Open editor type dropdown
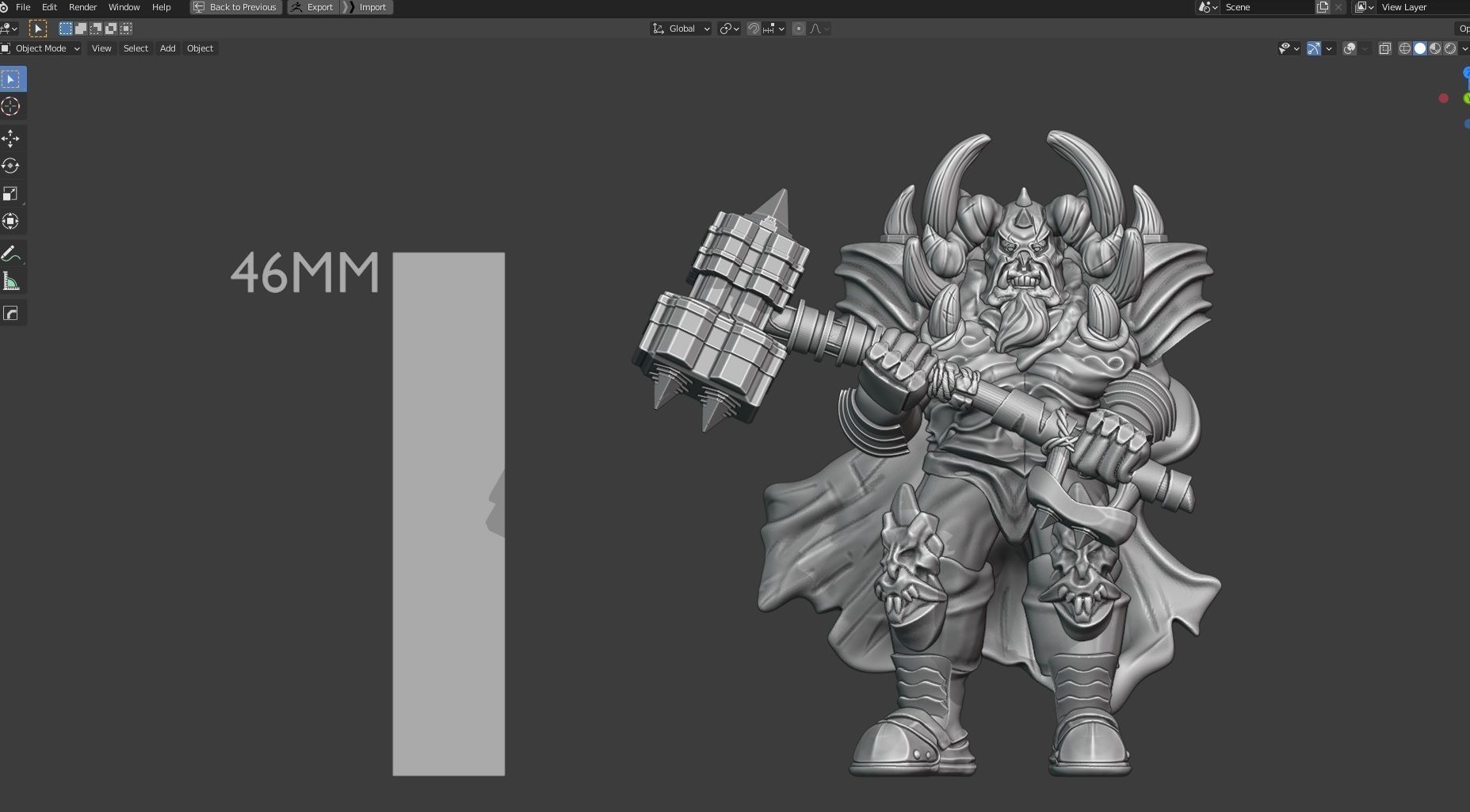1470x812 pixels. click(9, 29)
